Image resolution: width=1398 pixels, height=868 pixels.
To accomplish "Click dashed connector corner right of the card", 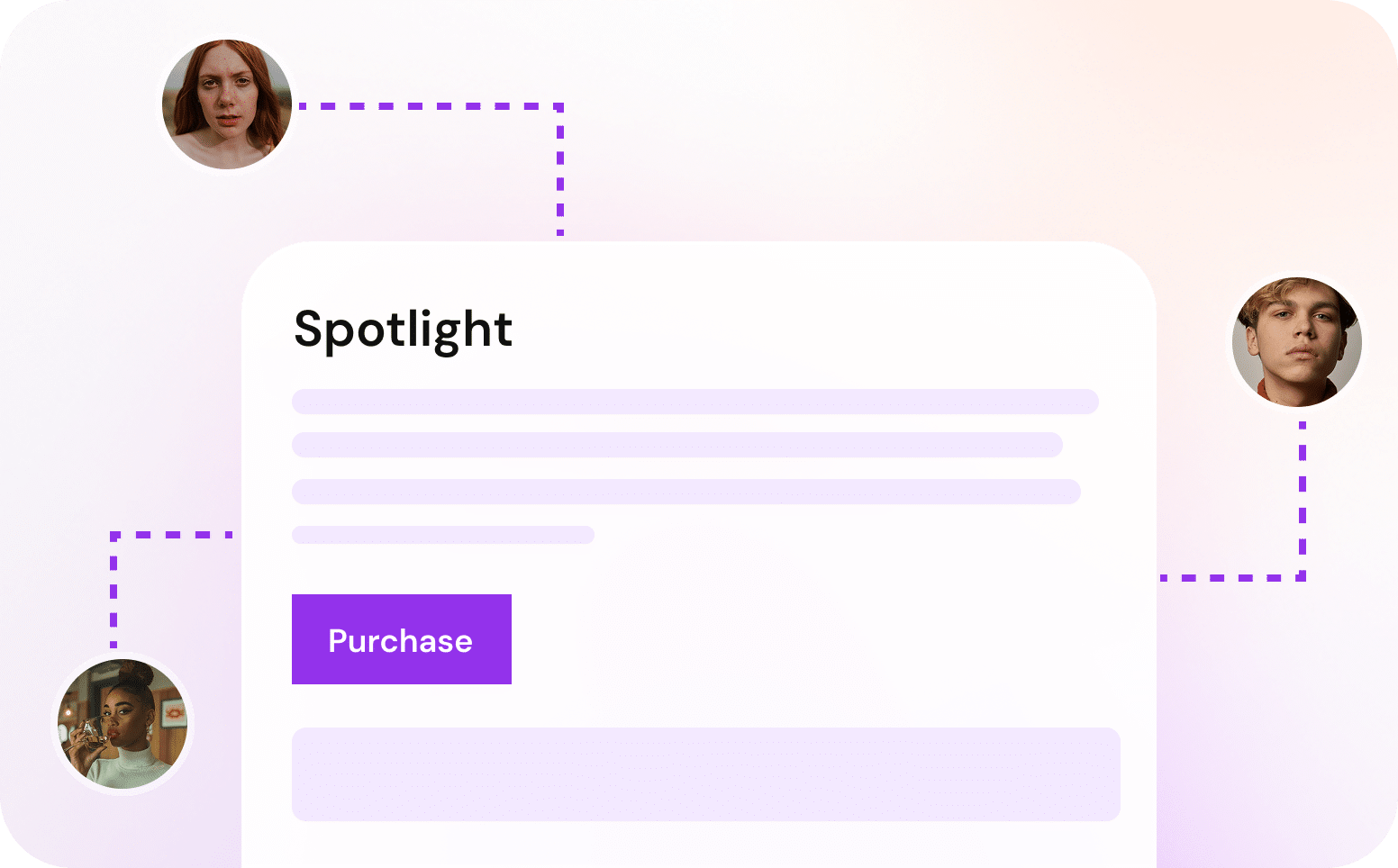I will [x=1302, y=576].
